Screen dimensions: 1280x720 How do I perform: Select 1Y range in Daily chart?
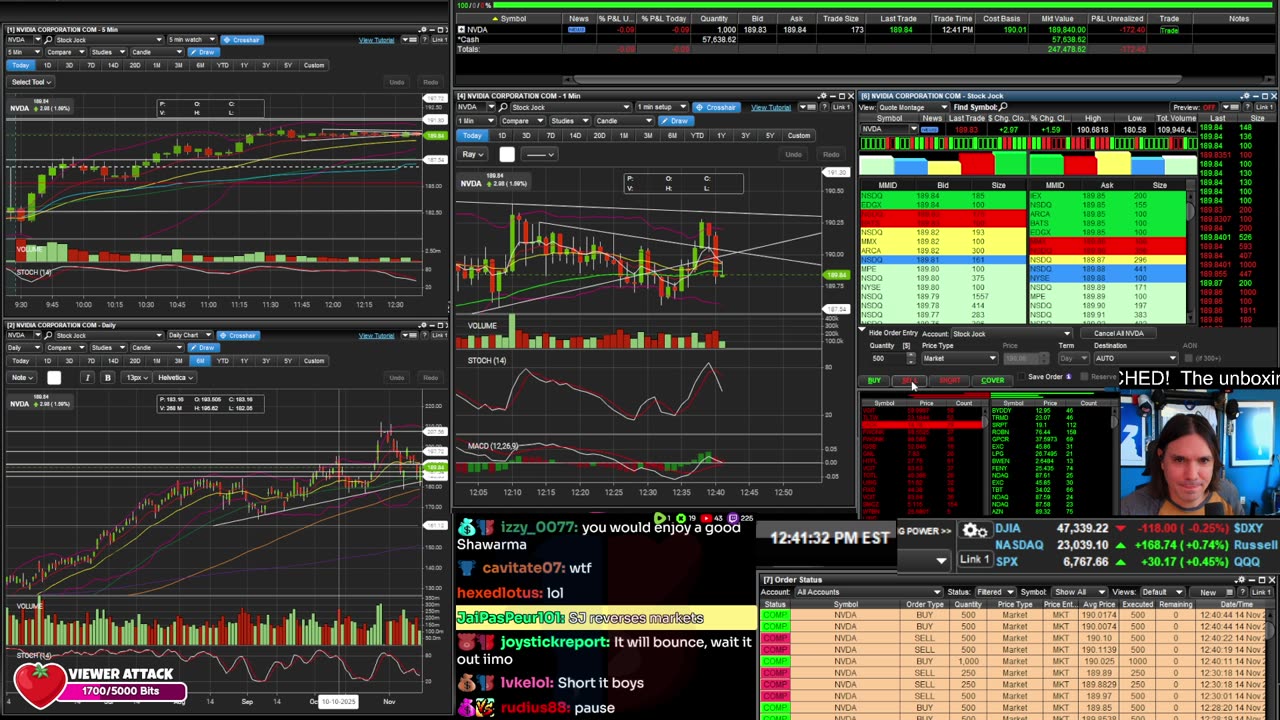click(244, 361)
